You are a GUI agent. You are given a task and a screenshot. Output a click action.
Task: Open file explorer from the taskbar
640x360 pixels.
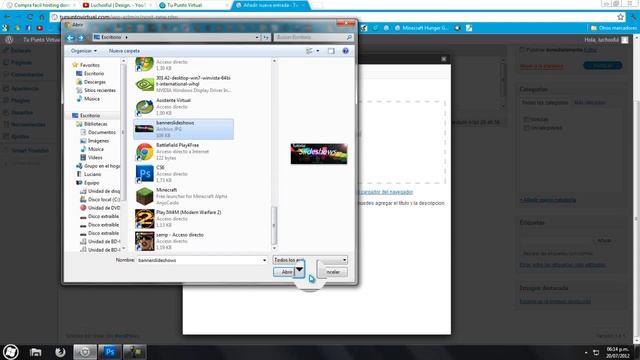tap(36, 352)
